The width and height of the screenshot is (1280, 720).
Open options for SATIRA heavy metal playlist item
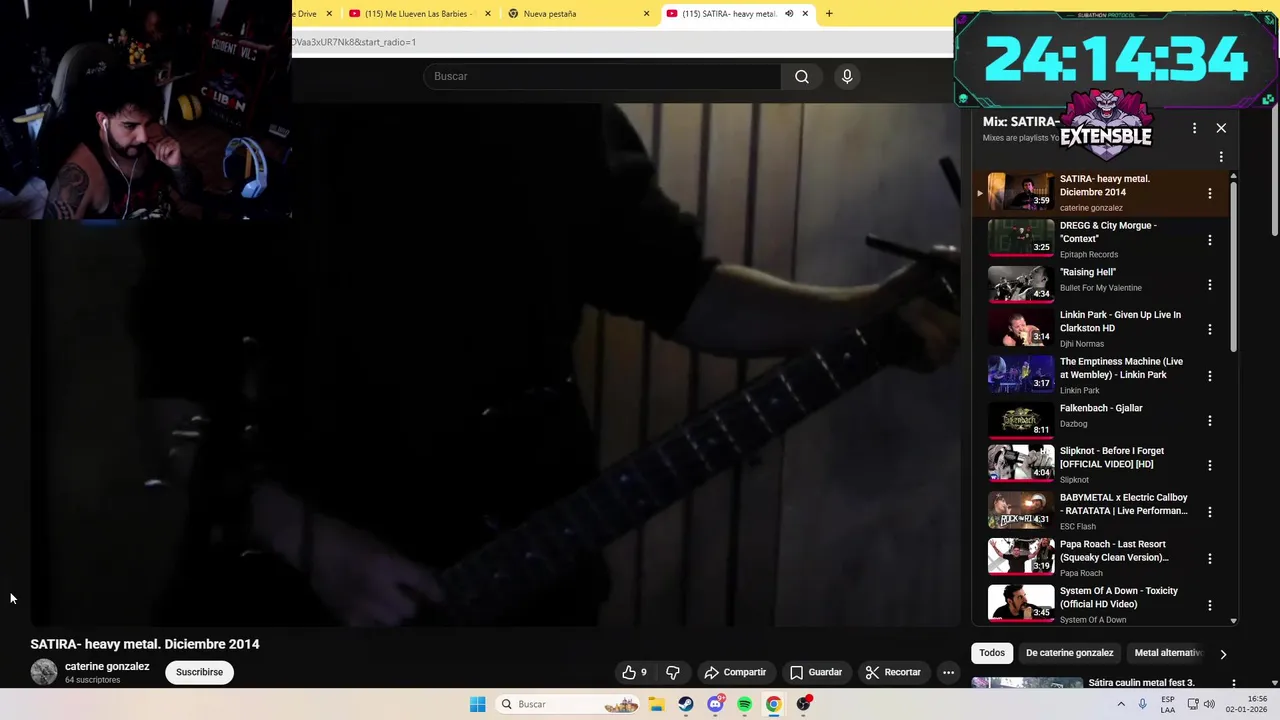1210,193
